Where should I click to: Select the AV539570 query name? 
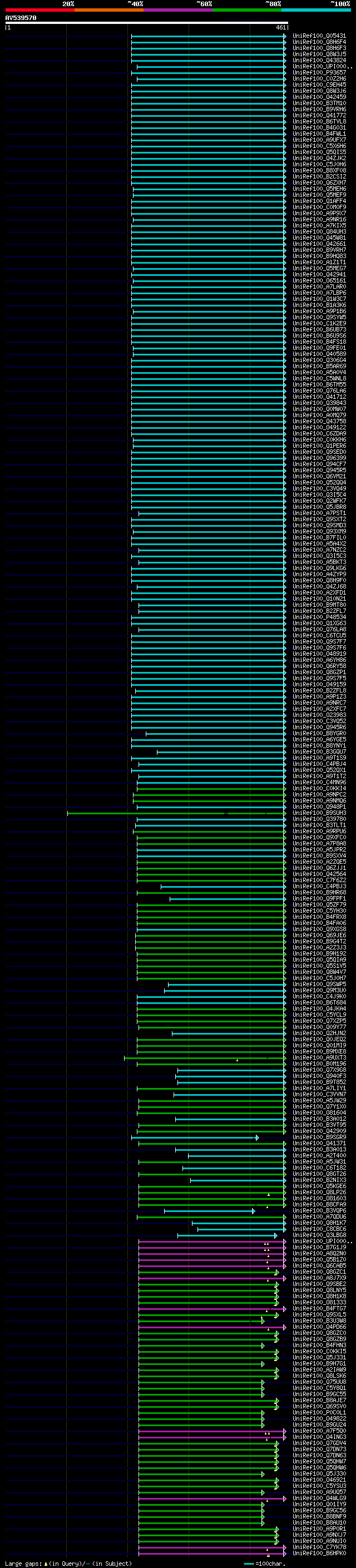[x=21, y=18]
